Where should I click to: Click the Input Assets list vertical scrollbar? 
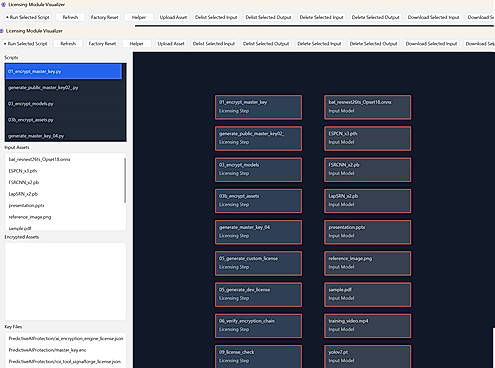[x=125, y=180]
